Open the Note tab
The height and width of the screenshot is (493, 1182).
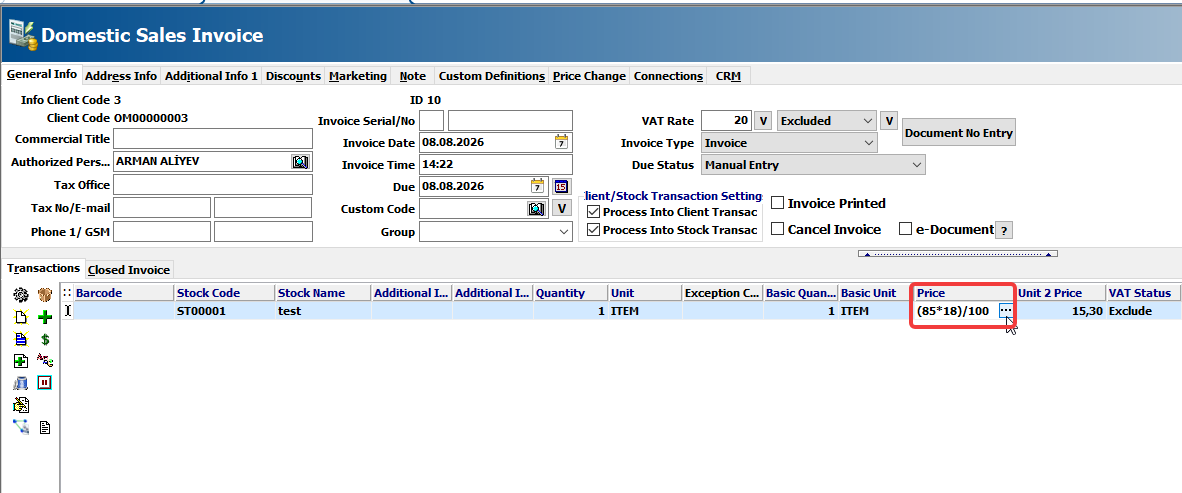tap(412, 76)
